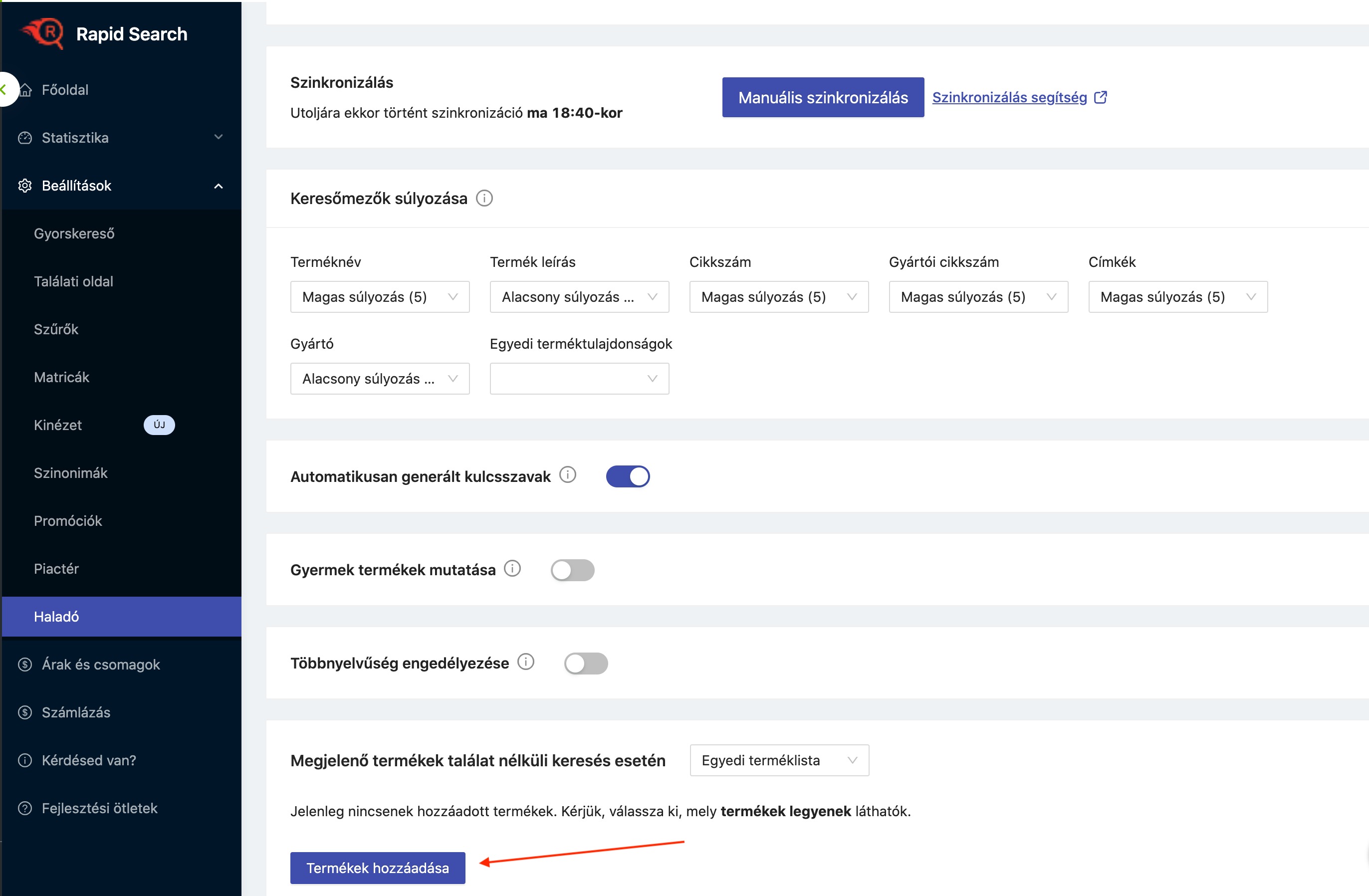Open Árak és csomagok in sidebar
Screen dimensions: 1369x896
pyautogui.click(x=101, y=664)
